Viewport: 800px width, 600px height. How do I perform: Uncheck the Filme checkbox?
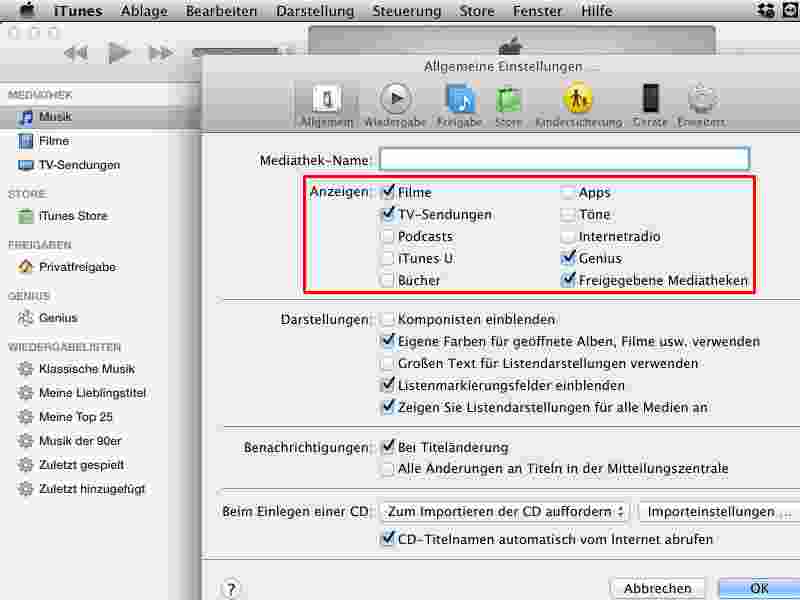click(x=388, y=192)
